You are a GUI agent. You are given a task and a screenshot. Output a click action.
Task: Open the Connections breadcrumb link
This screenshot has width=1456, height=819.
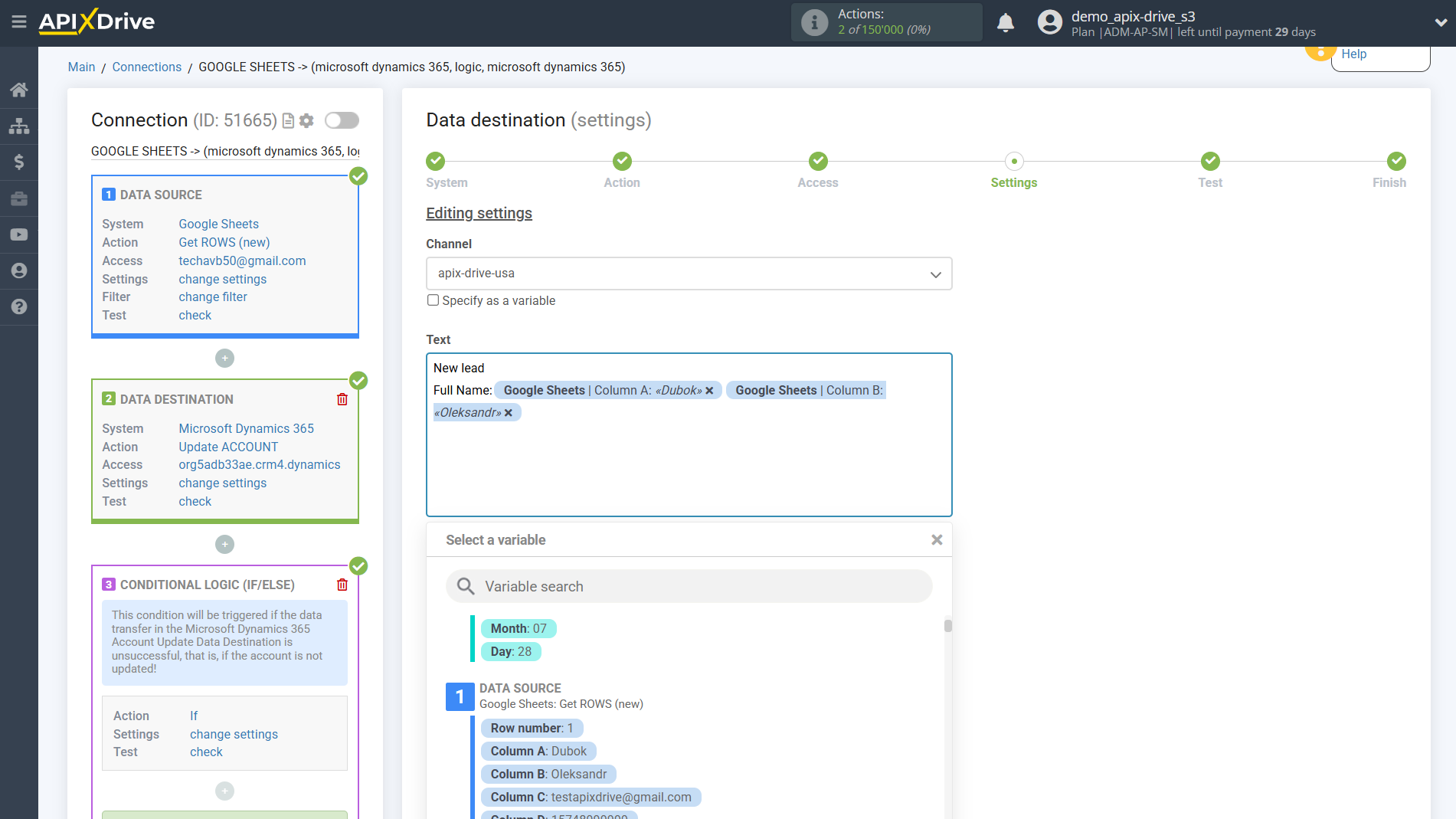pos(147,67)
